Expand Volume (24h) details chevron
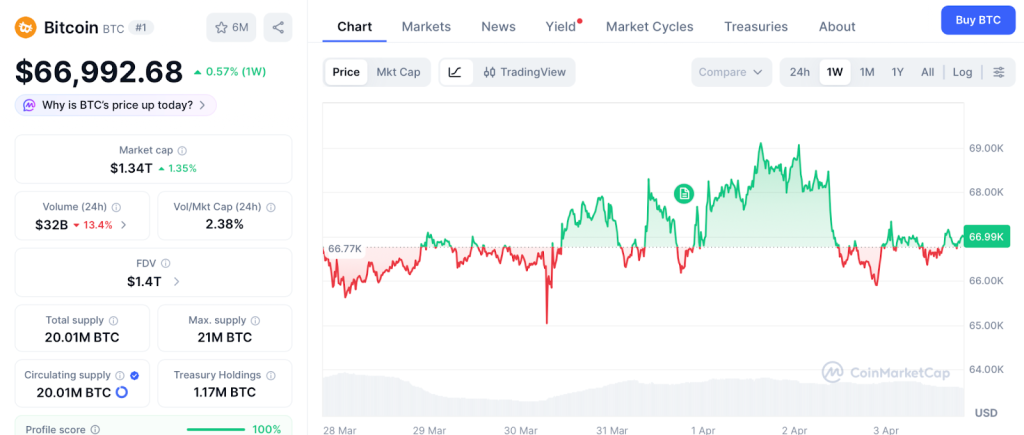Screen dimensions: 1024x435 click(x=124, y=225)
